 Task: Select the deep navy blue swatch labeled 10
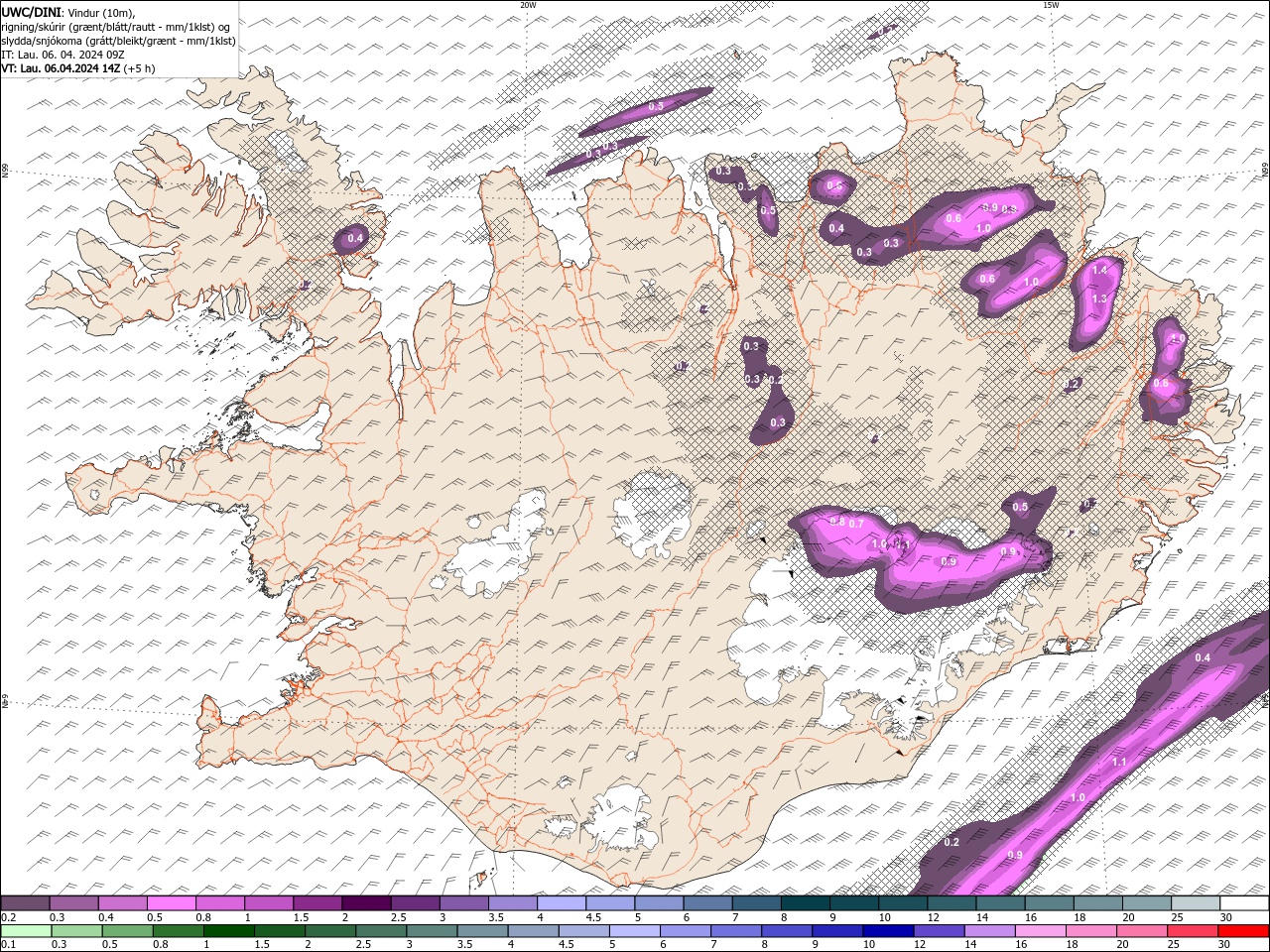click(x=887, y=930)
